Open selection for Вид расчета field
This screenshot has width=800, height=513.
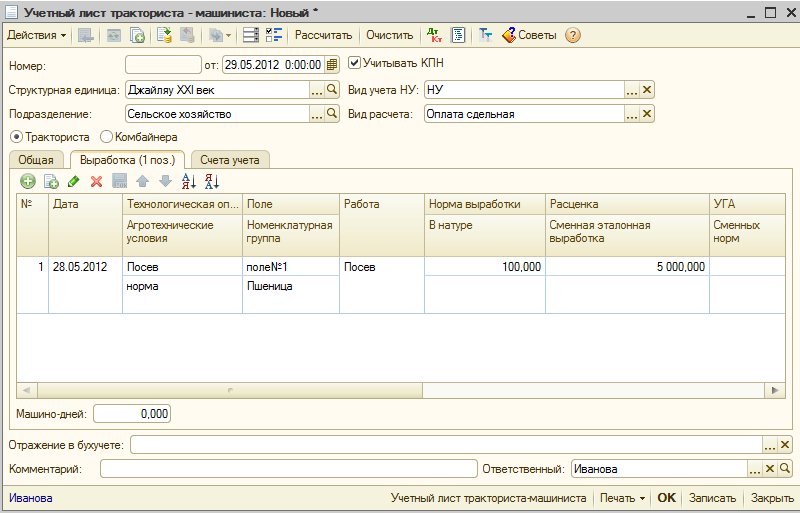coord(631,114)
